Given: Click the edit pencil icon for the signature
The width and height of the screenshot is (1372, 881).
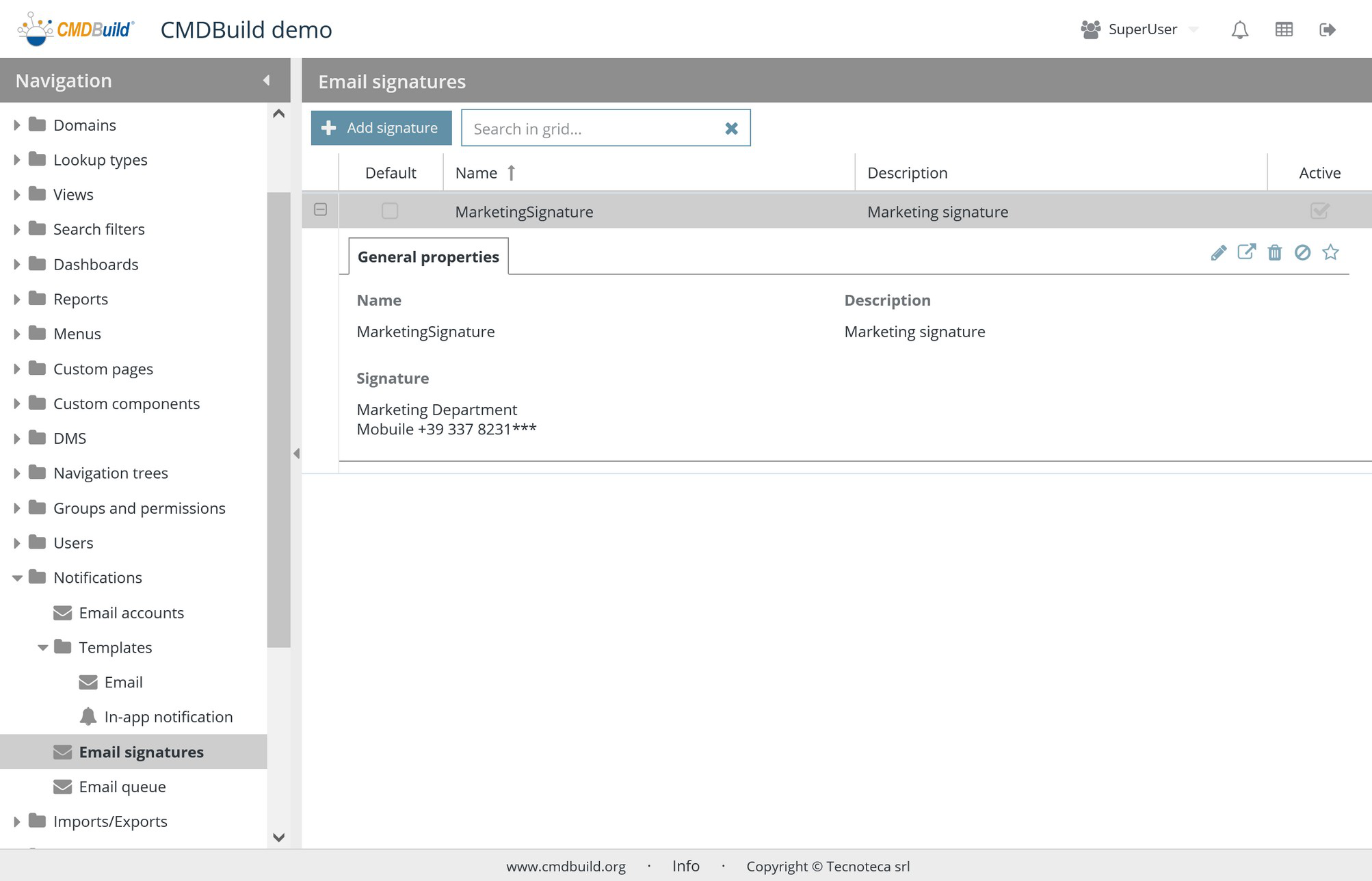Looking at the screenshot, I should coord(1218,253).
